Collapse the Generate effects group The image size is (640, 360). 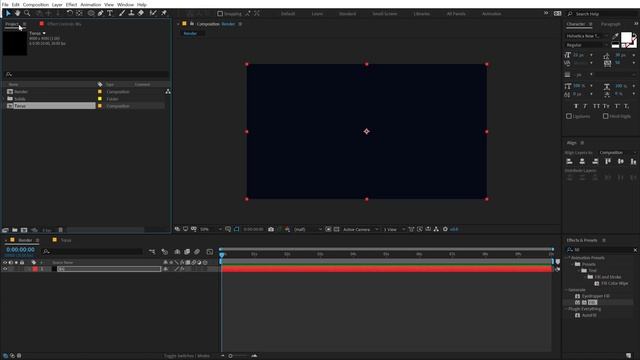567,290
